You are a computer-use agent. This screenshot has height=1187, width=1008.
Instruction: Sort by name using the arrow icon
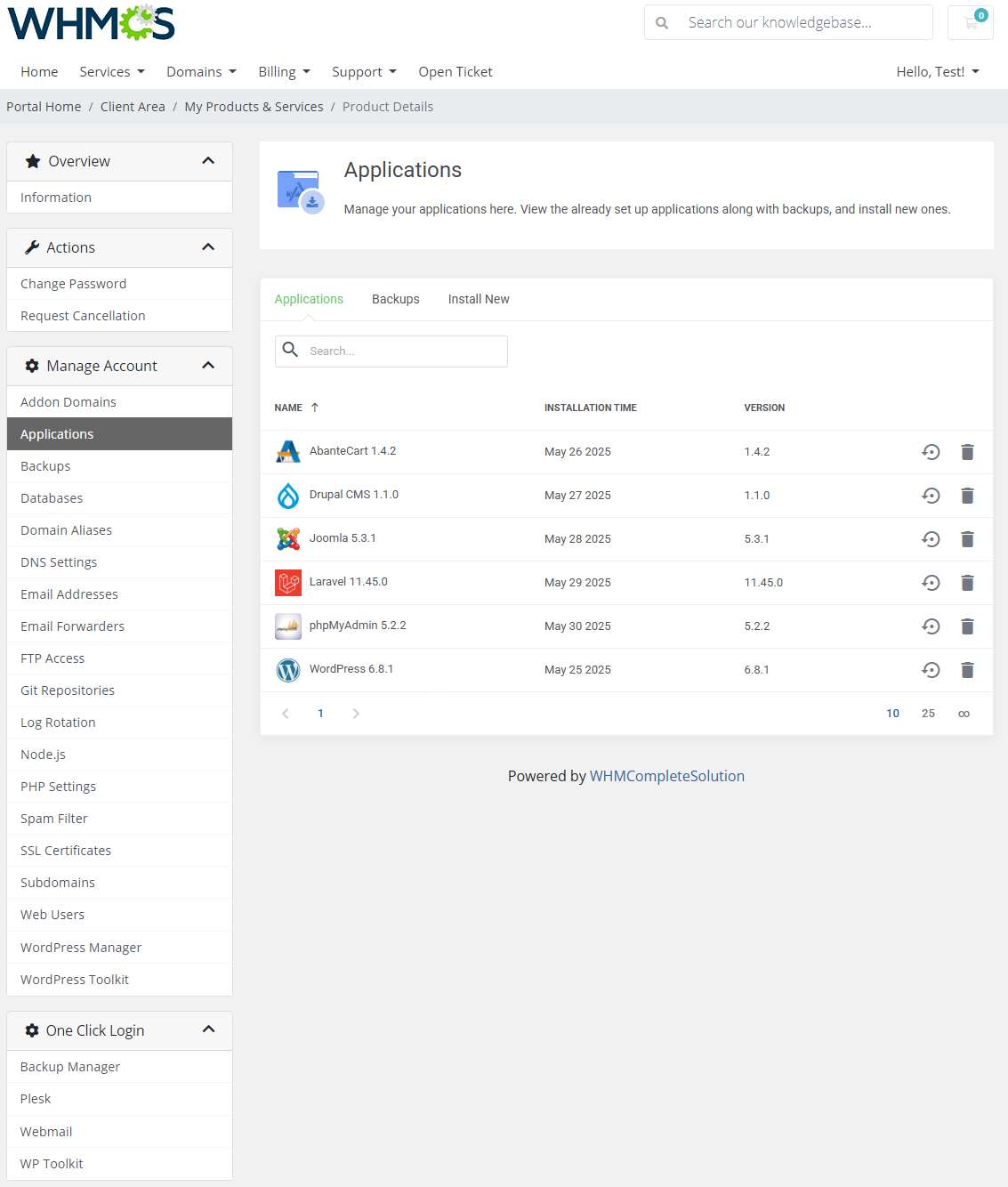point(315,408)
